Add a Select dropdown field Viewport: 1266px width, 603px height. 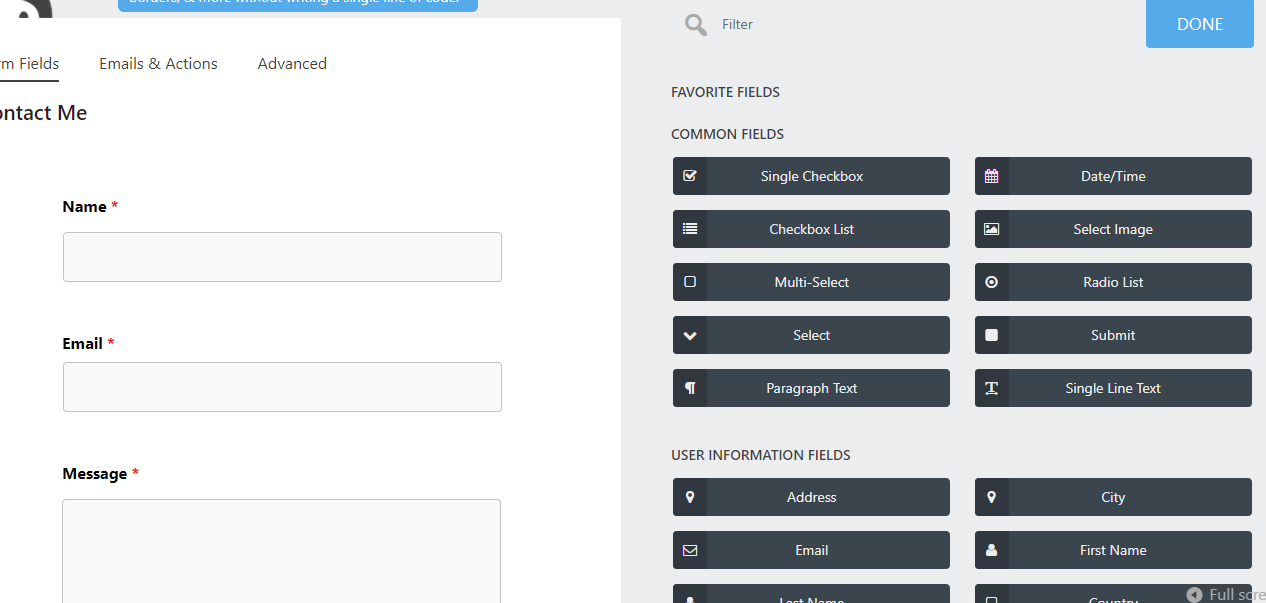(x=811, y=335)
